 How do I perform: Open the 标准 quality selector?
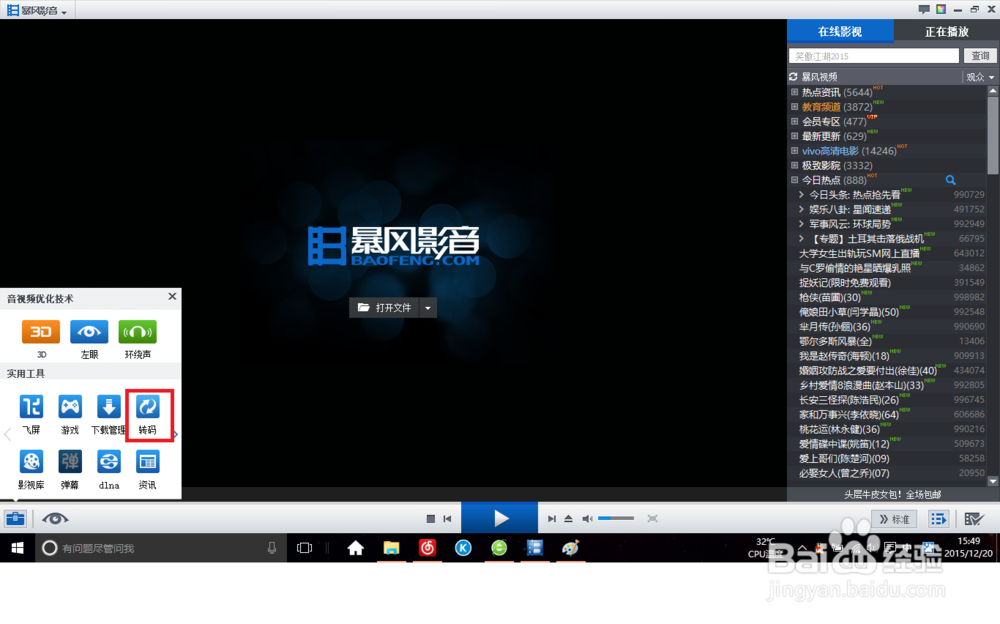pyautogui.click(x=894, y=519)
